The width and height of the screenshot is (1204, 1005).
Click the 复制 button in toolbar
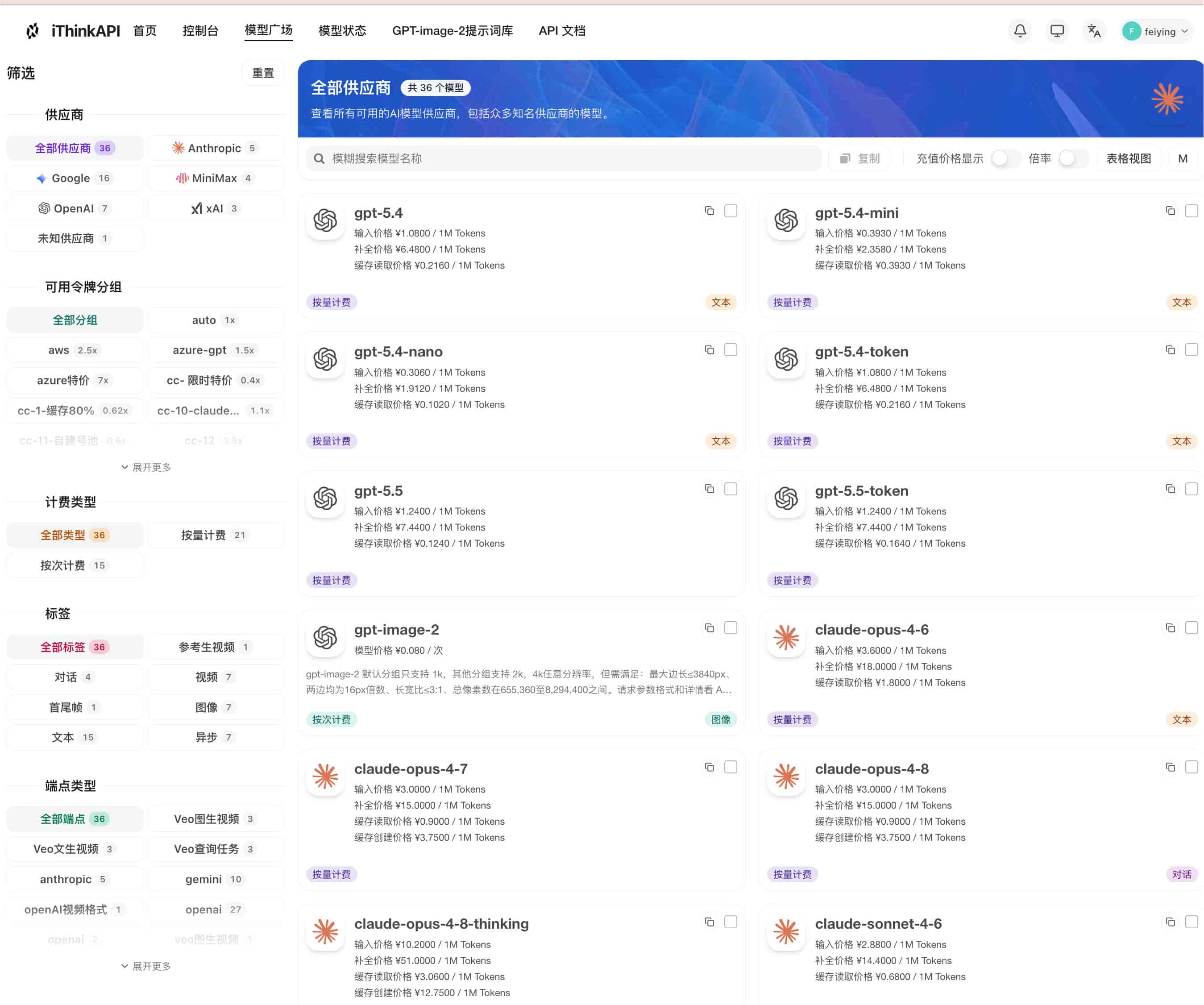[859, 159]
